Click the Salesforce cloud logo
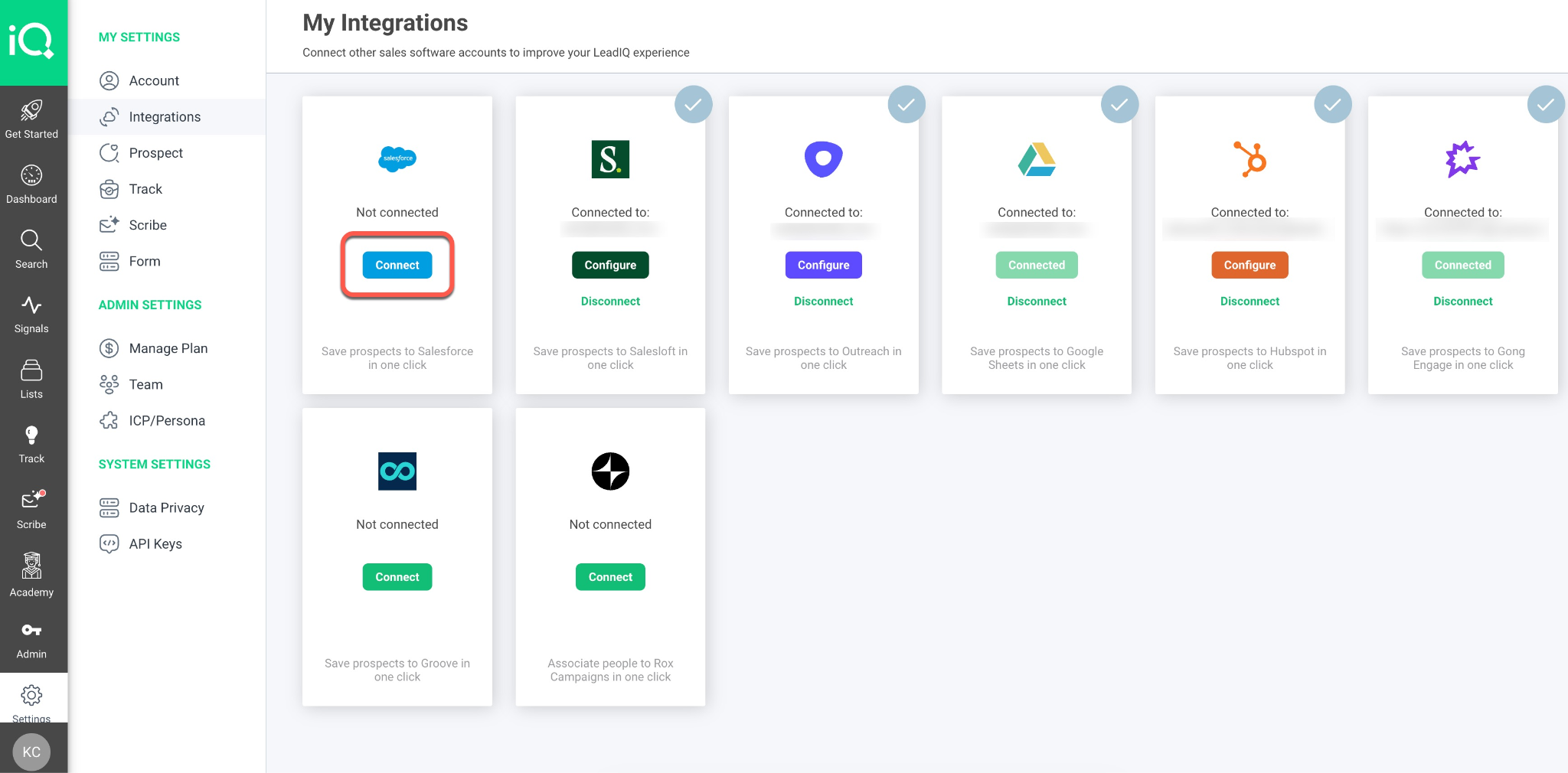 [397, 158]
